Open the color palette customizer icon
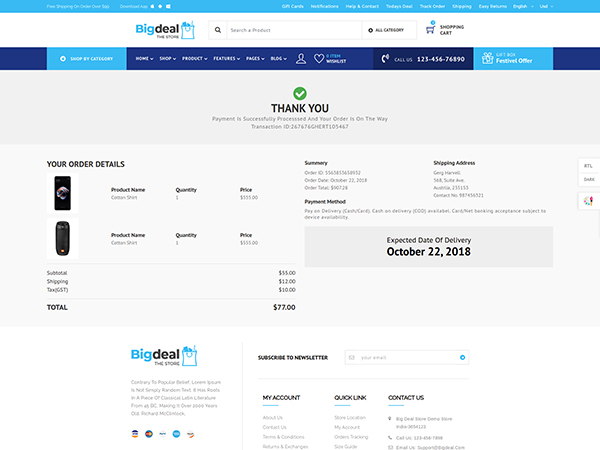Image resolution: width=600 pixels, height=450 pixels. click(588, 201)
